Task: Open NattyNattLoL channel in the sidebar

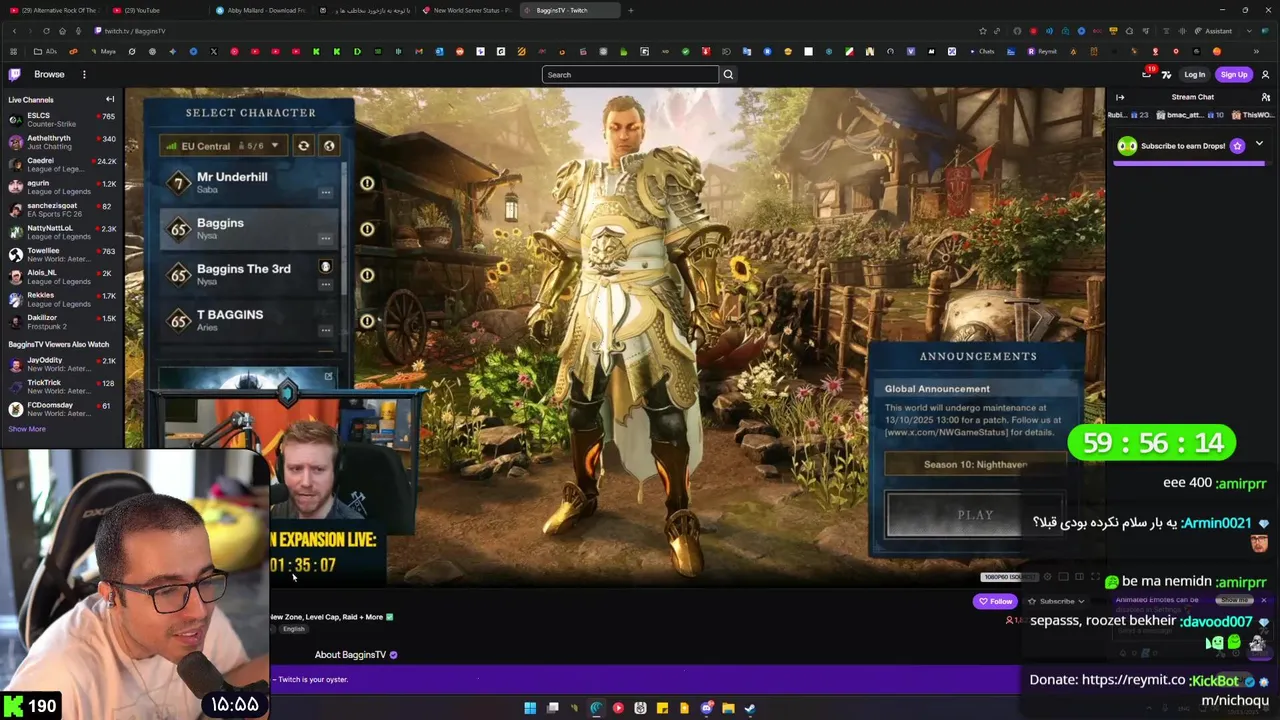Action: 61,232
